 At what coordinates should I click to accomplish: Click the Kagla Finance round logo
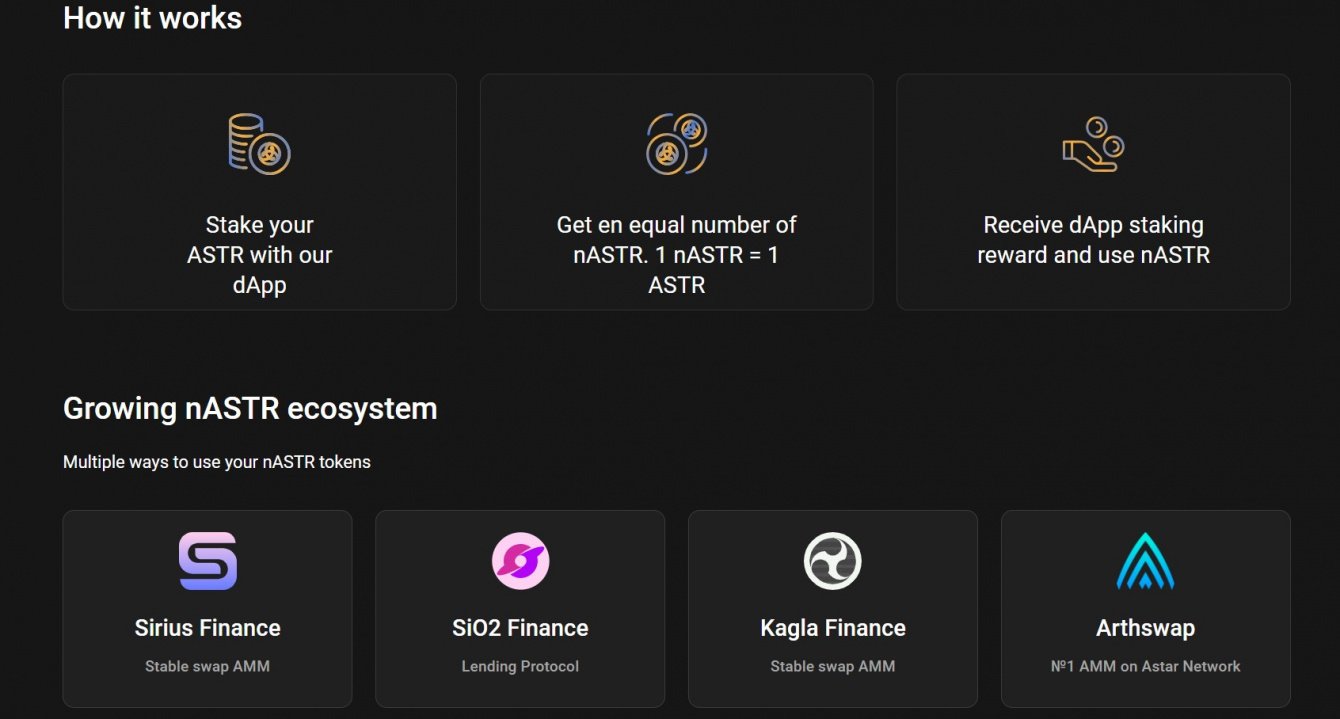click(x=832, y=561)
